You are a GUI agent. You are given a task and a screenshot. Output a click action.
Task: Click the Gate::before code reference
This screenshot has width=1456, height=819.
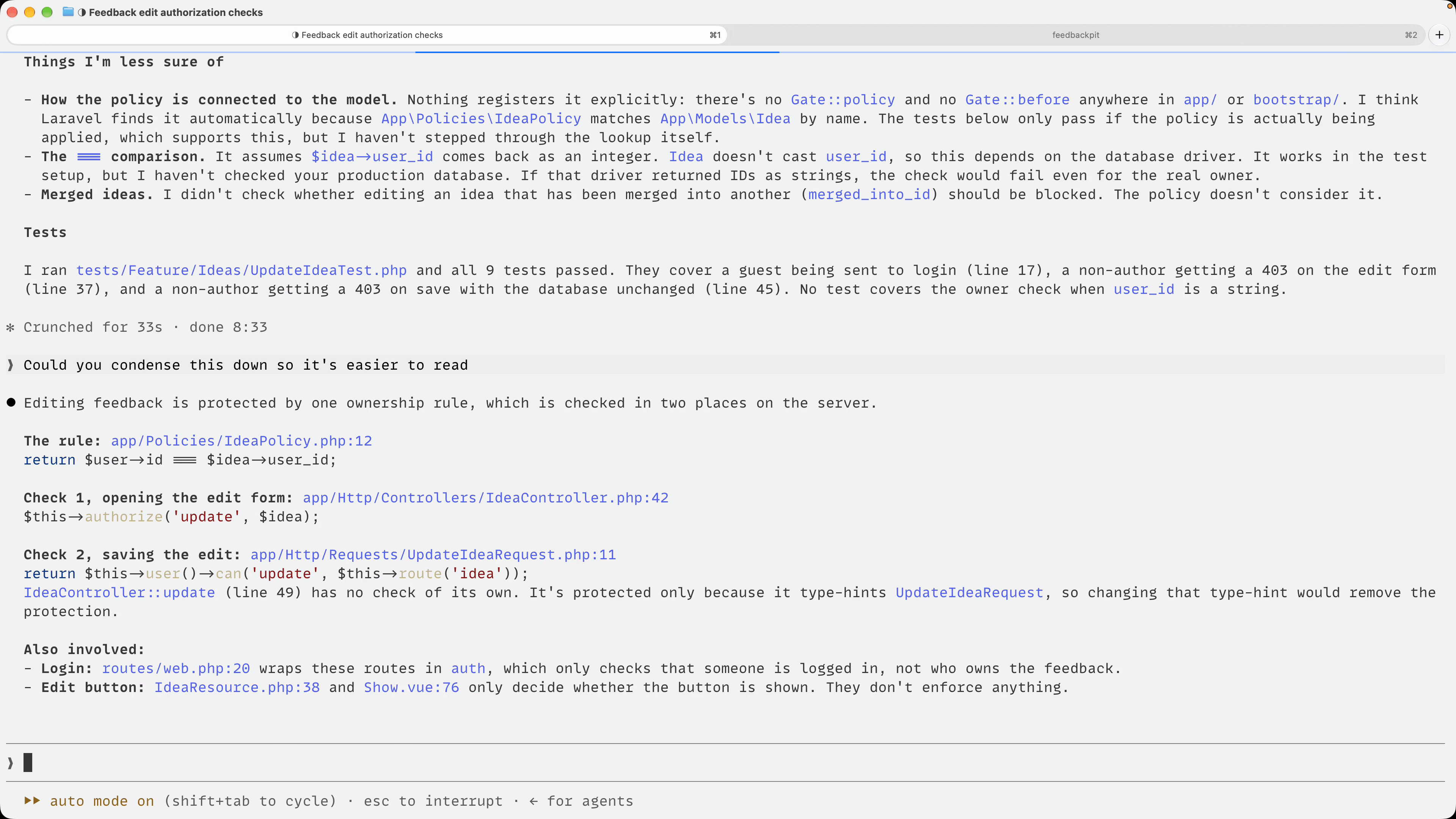tap(1017, 99)
